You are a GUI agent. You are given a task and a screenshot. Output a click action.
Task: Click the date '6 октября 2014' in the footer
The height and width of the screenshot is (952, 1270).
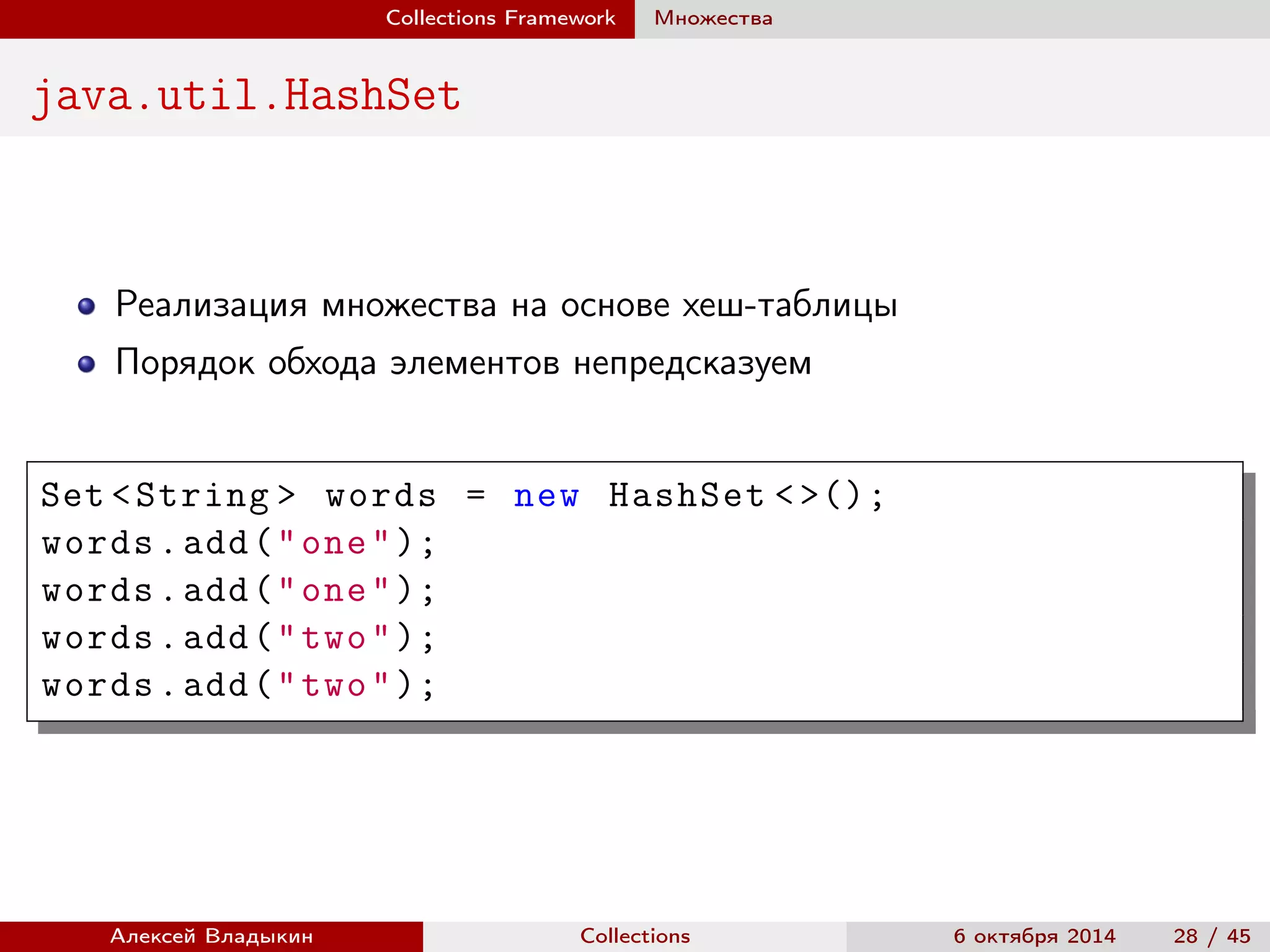click(1034, 936)
